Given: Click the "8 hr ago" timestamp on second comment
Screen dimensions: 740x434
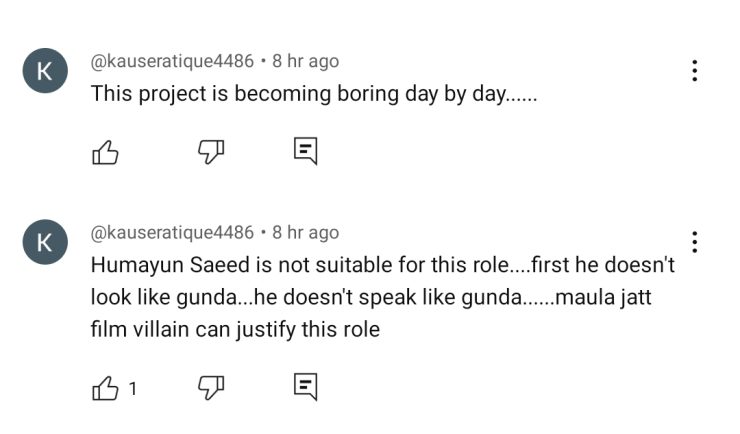Looking at the screenshot, I should [x=305, y=233].
